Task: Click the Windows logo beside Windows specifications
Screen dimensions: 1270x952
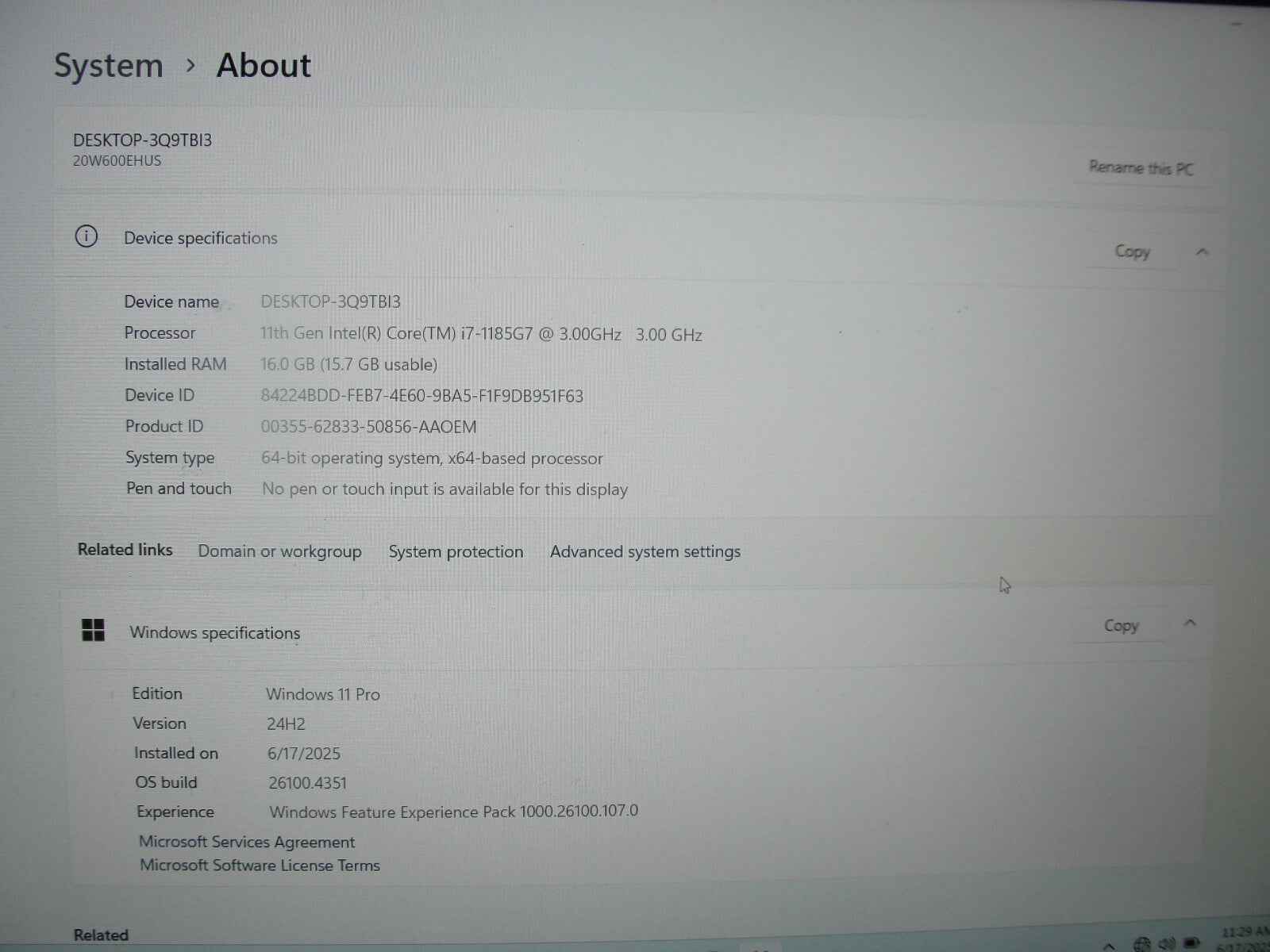Action: coord(93,630)
